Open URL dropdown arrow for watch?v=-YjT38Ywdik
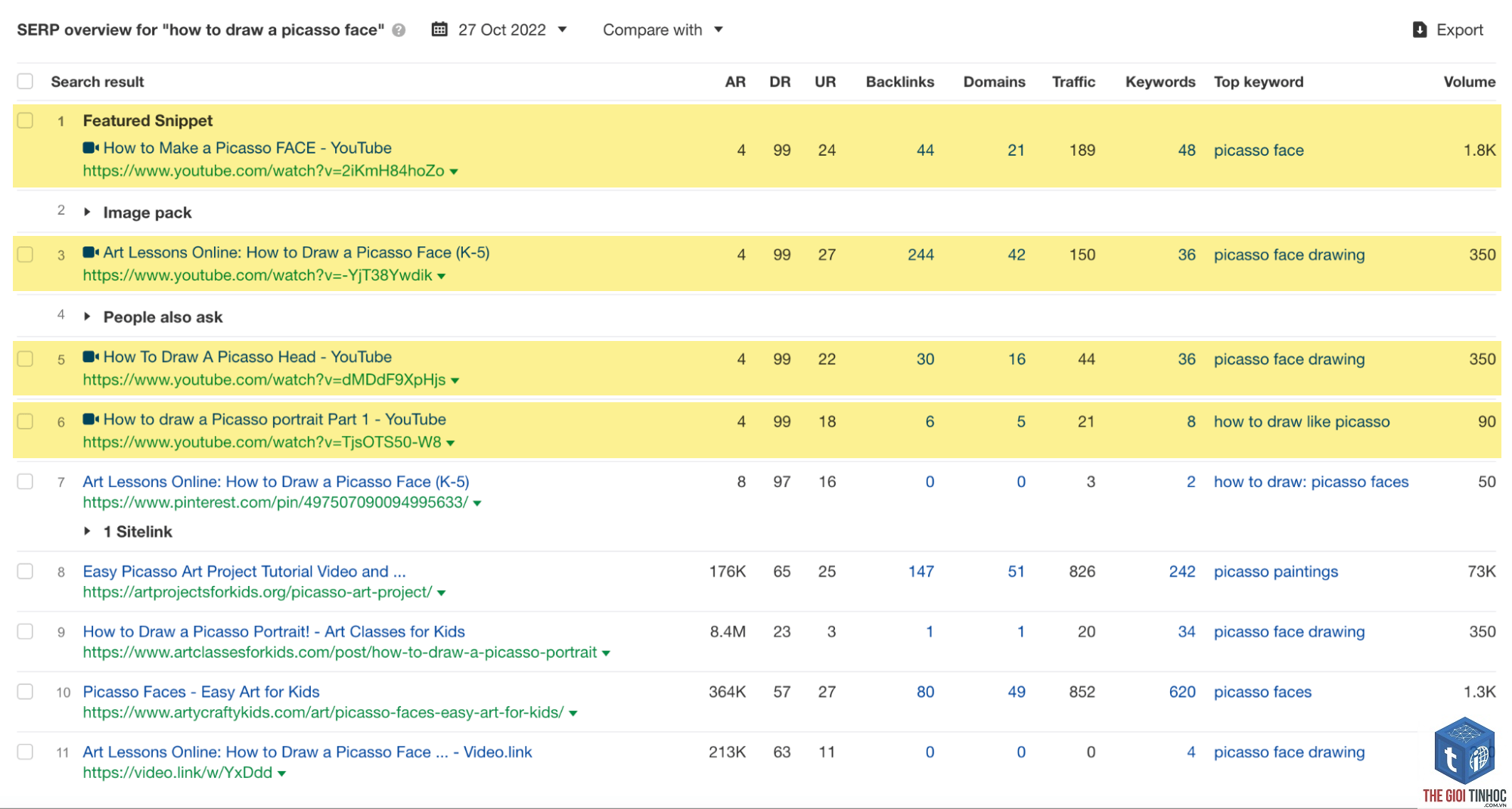The image size is (1512, 809). click(x=442, y=276)
